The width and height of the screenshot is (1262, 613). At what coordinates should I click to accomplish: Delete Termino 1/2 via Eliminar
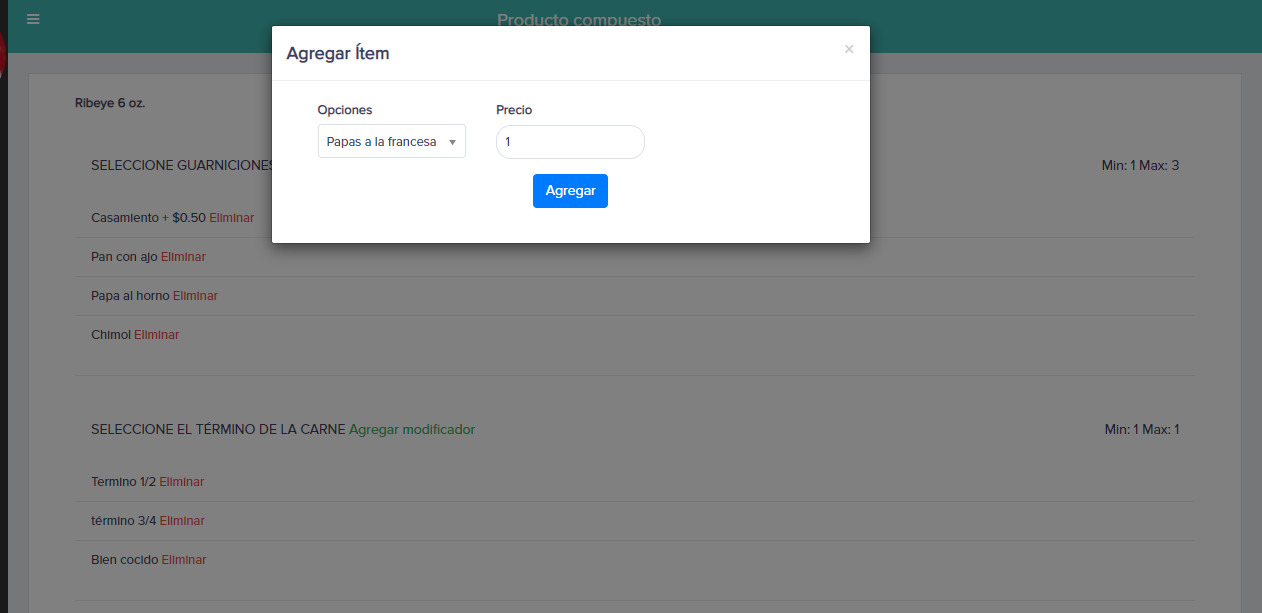coord(181,482)
